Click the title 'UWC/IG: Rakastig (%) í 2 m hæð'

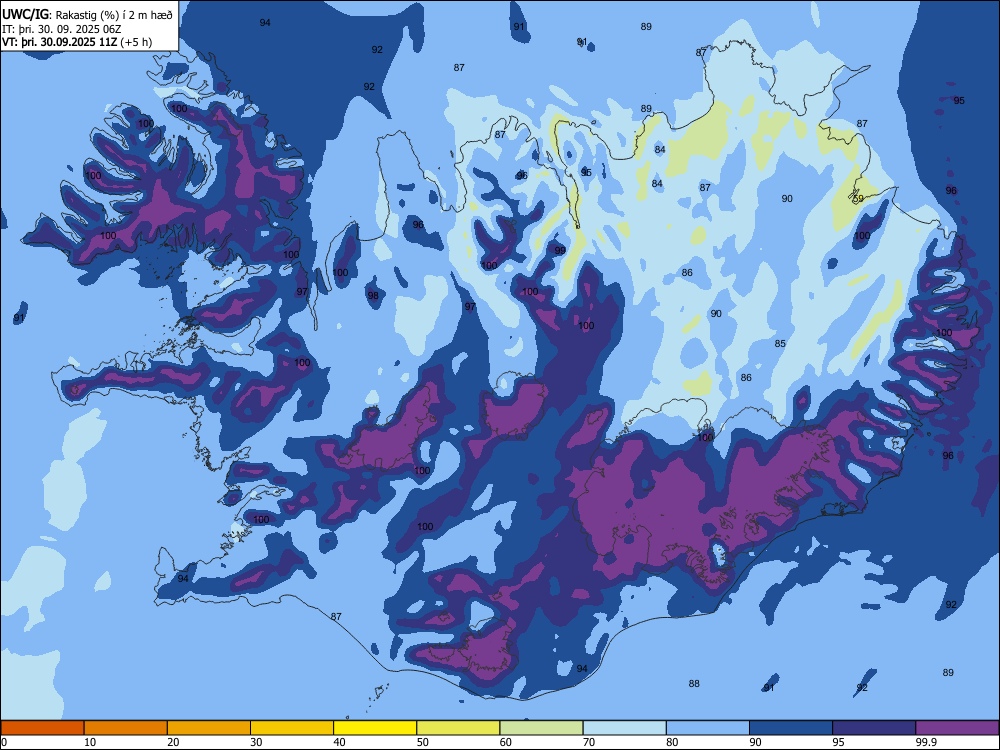pos(87,15)
